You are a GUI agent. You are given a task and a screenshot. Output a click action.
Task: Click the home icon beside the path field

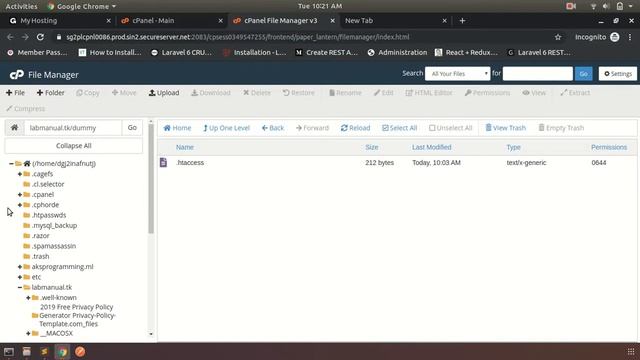pos(14,128)
